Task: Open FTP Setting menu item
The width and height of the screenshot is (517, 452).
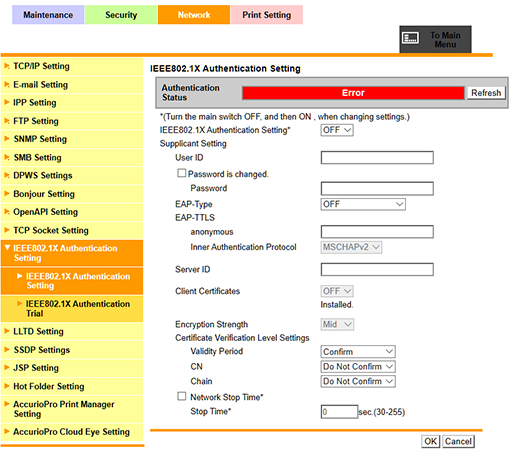Action: [72, 121]
